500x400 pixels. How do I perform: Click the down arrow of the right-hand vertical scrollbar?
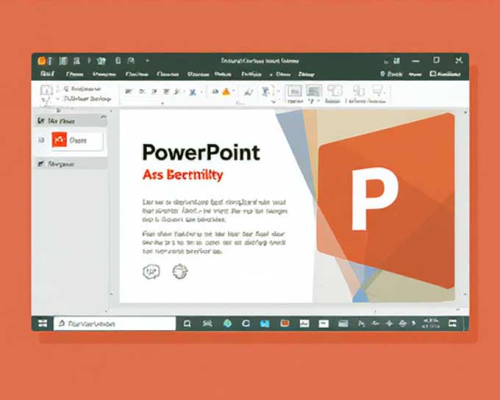(x=465, y=295)
